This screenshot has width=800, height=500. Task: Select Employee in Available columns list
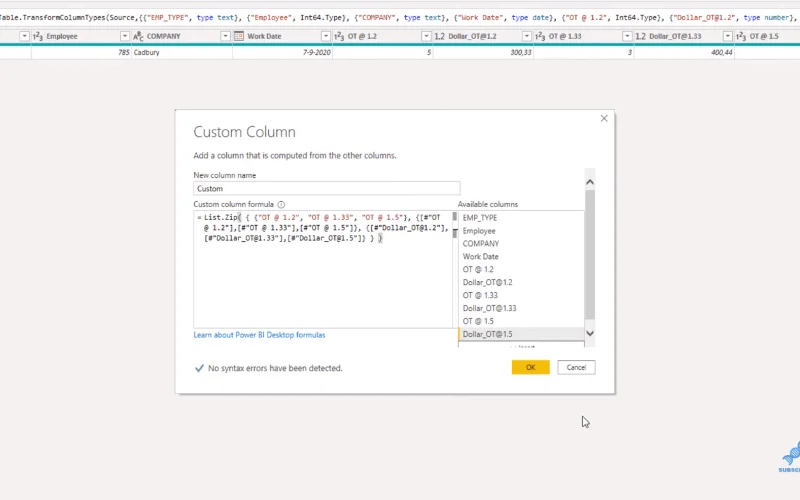pyautogui.click(x=521, y=231)
